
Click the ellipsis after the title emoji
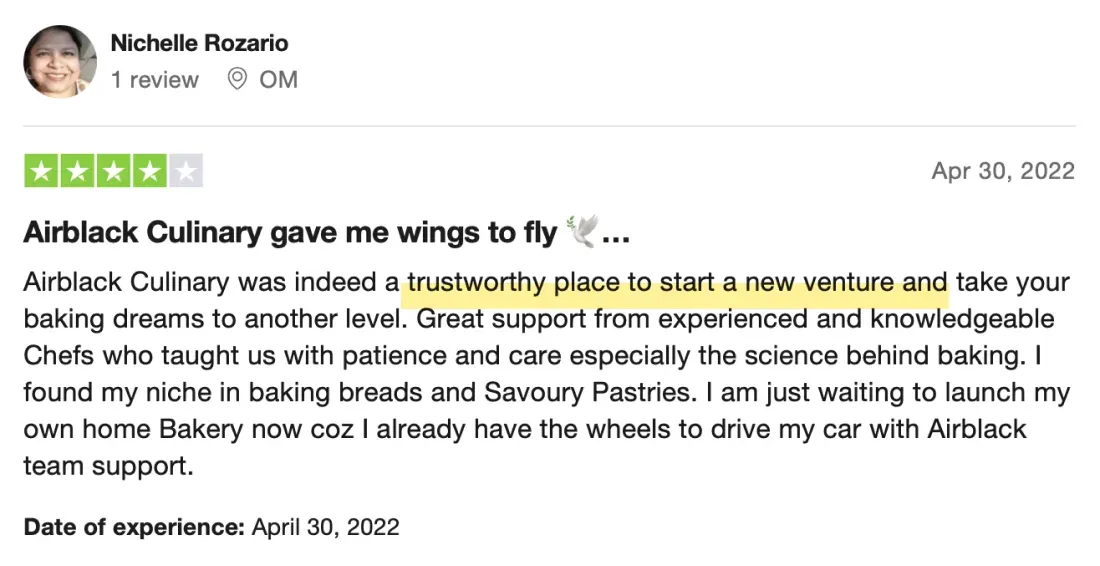616,237
